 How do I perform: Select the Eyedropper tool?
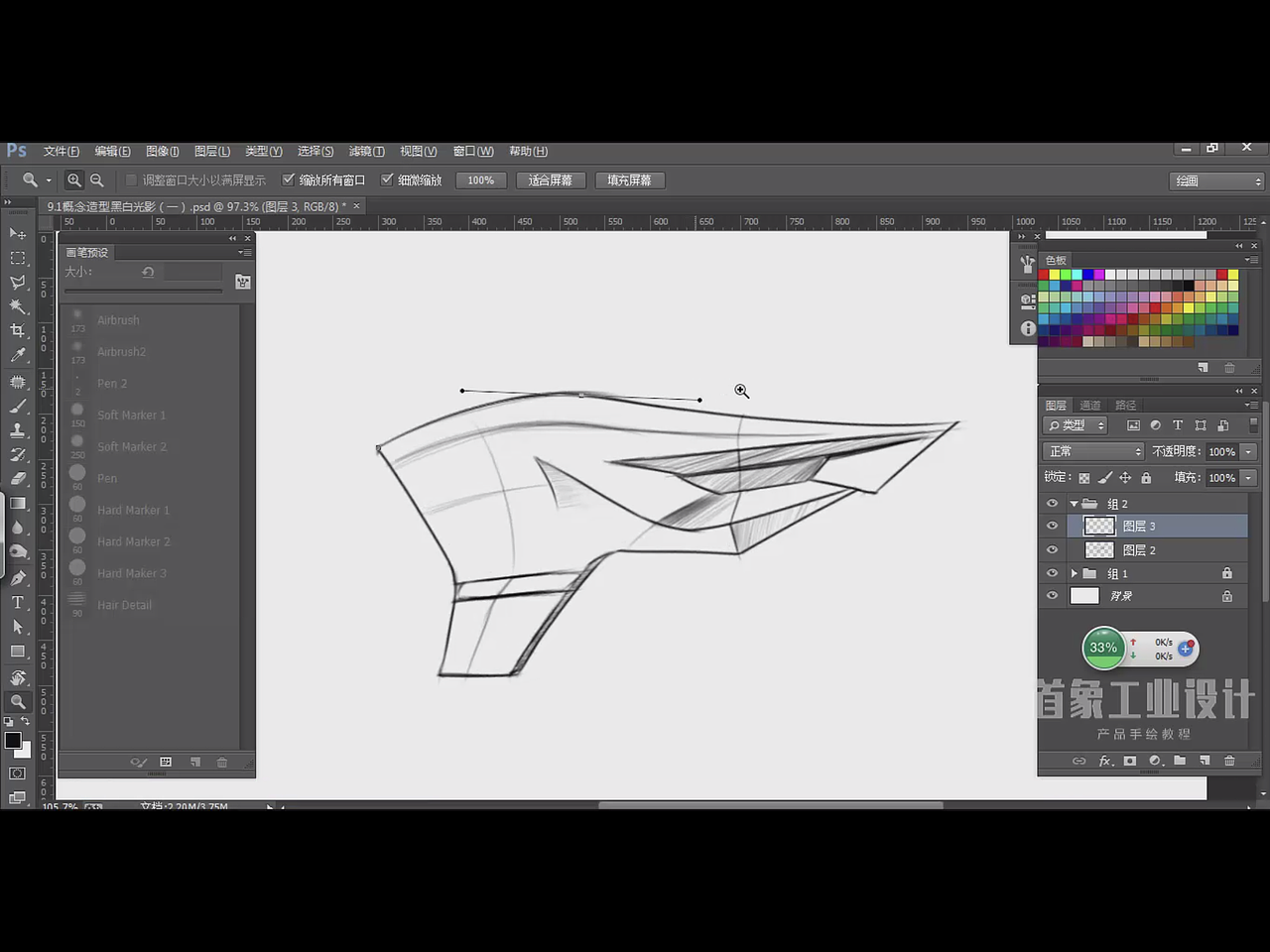pos(18,356)
